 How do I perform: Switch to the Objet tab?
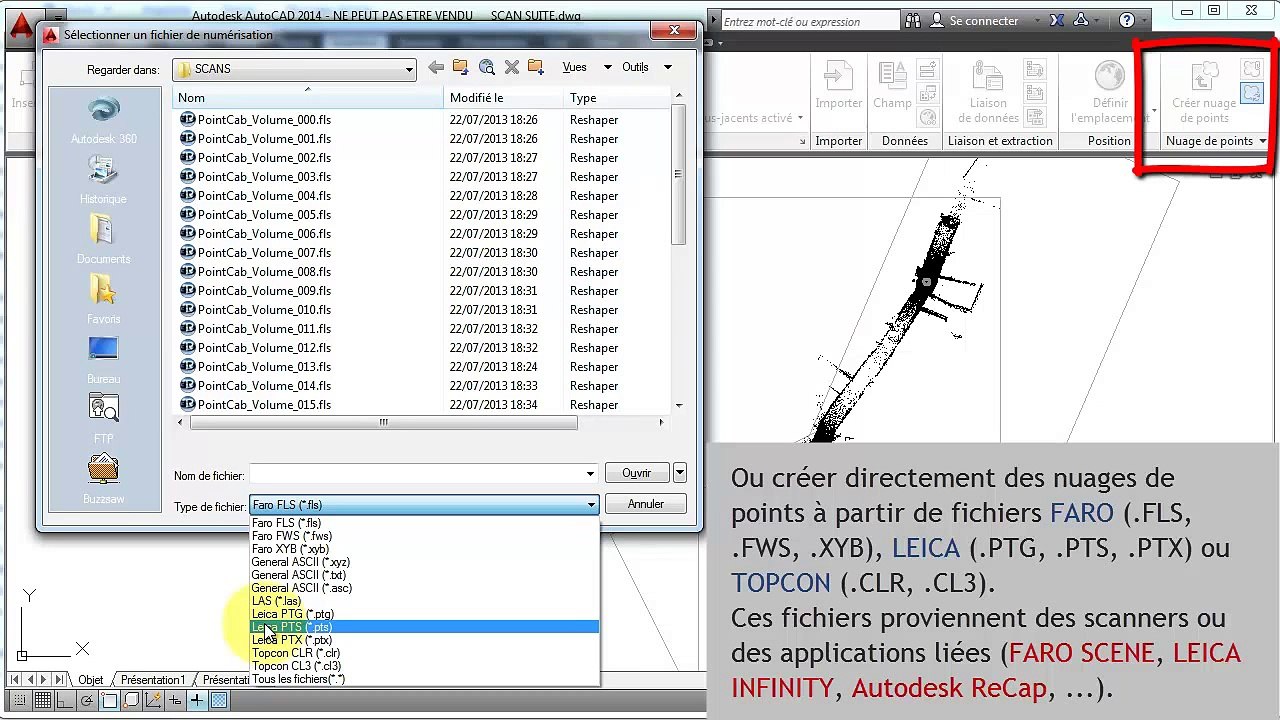pos(91,680)
